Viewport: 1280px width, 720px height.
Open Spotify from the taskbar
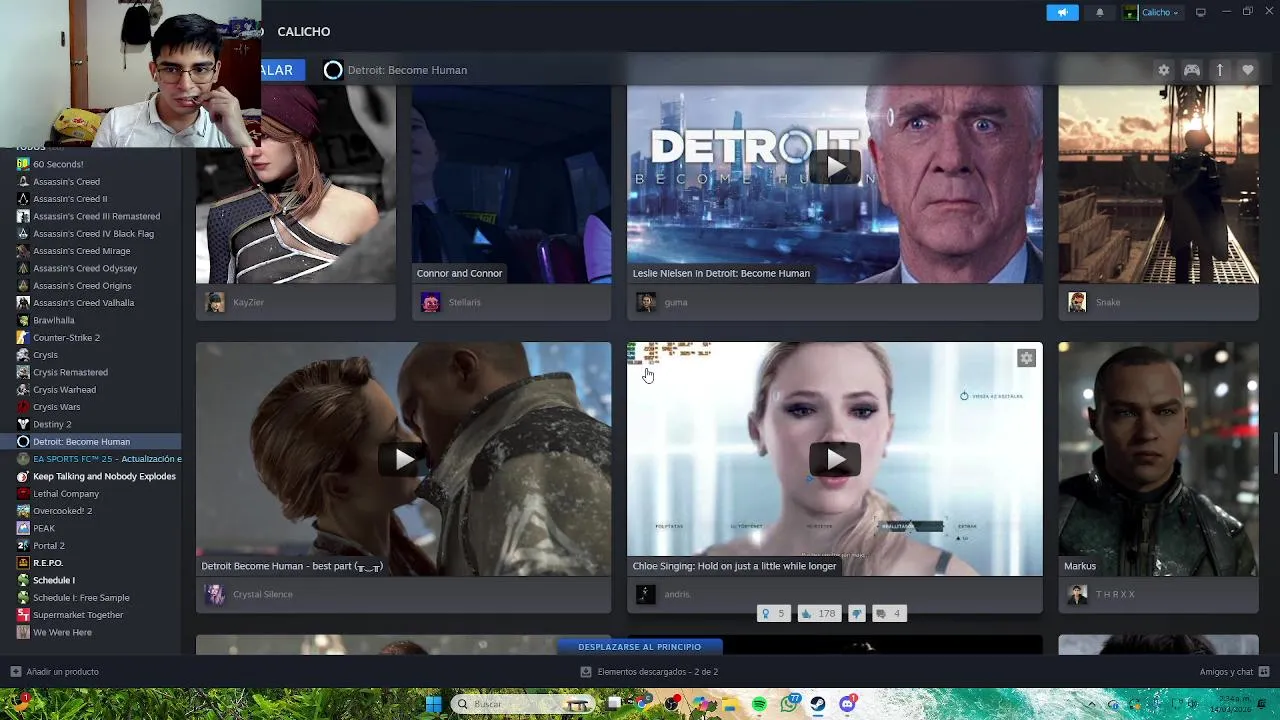point(760,704)
